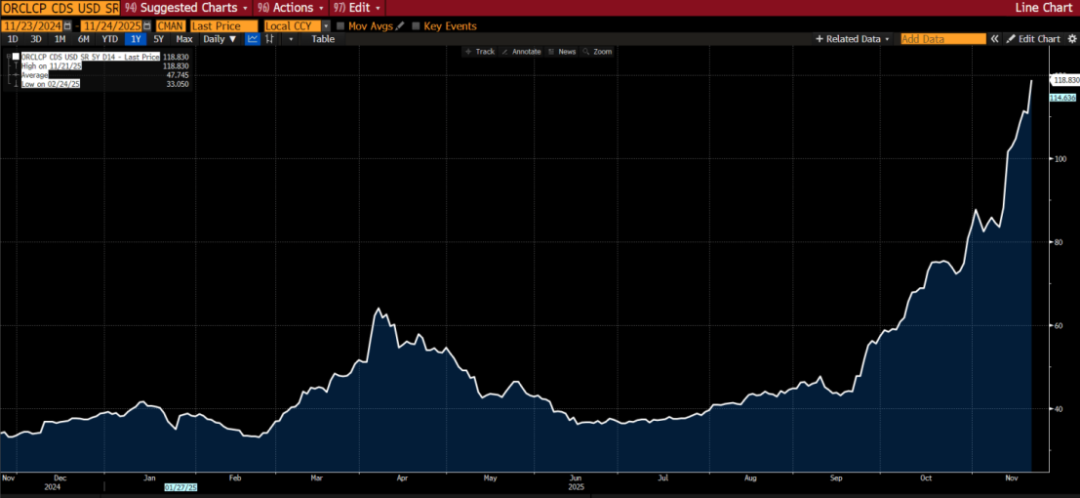Tick the Key Events checkbox

pyautogui.click(x=415, y=26)
